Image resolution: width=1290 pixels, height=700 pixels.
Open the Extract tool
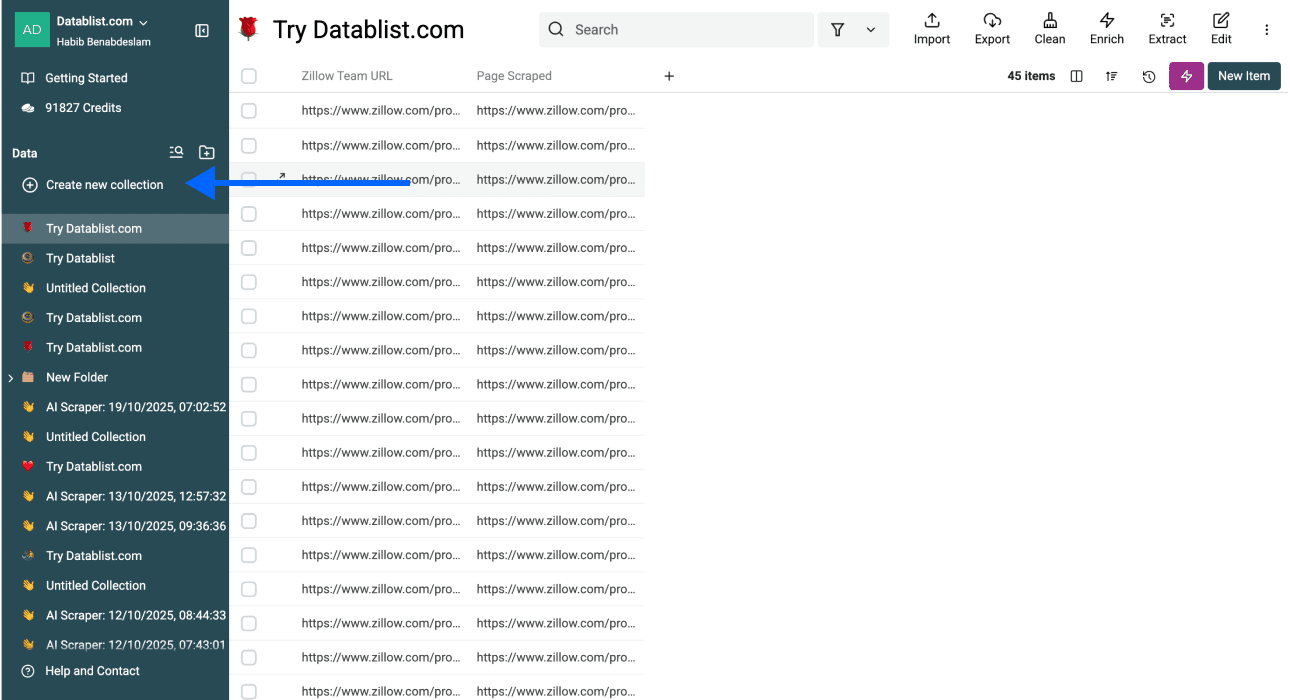(1167, 28)
